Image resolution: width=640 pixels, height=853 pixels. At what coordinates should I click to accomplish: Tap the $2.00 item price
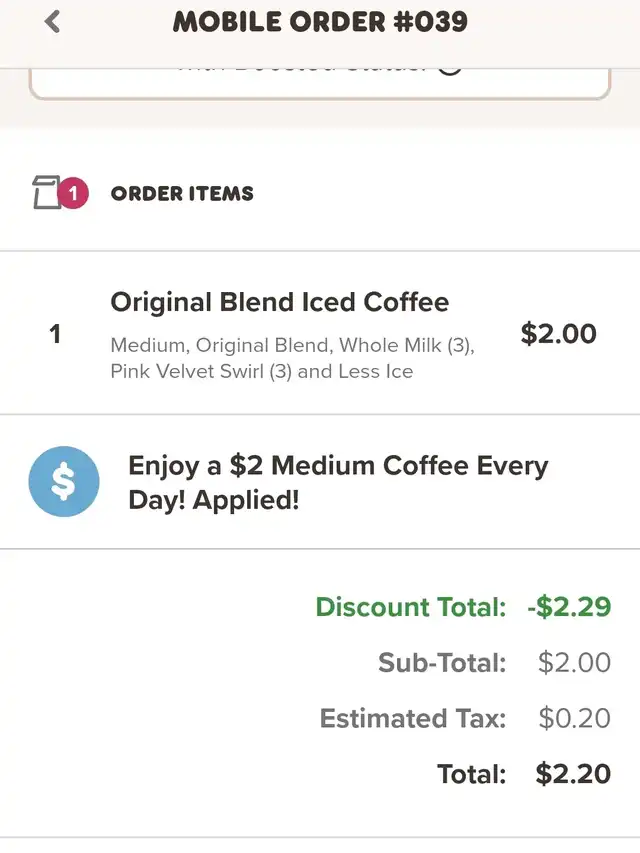pyautogui.click(x=558, y=333)
